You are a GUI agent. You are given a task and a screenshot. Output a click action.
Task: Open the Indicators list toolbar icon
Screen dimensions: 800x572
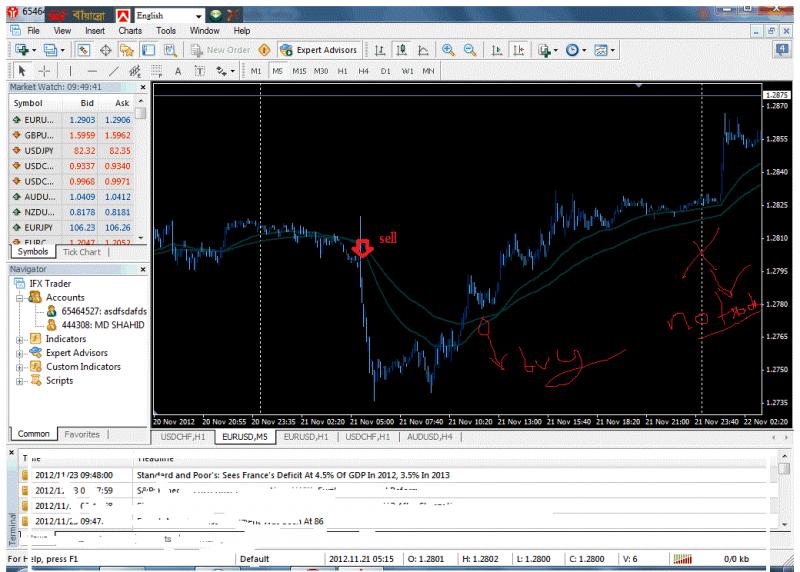(x=544, y=50)
